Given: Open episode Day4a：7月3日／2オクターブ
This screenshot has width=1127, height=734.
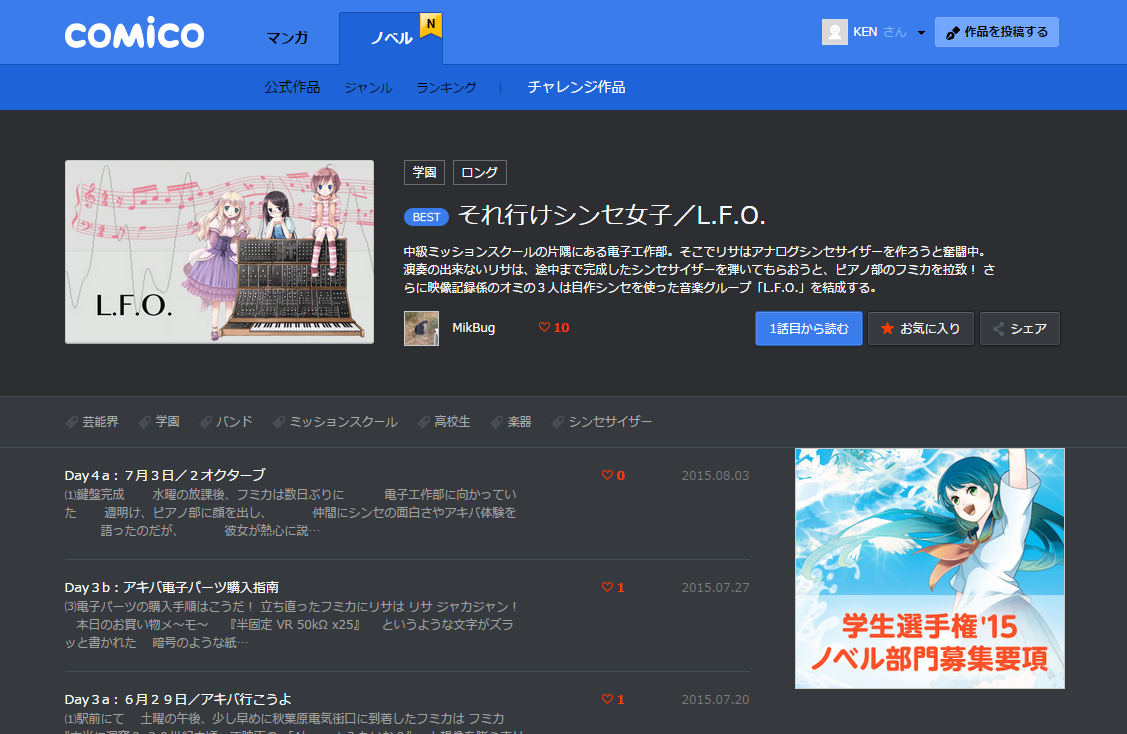Looking at the screenshot, I should [165, 475].
